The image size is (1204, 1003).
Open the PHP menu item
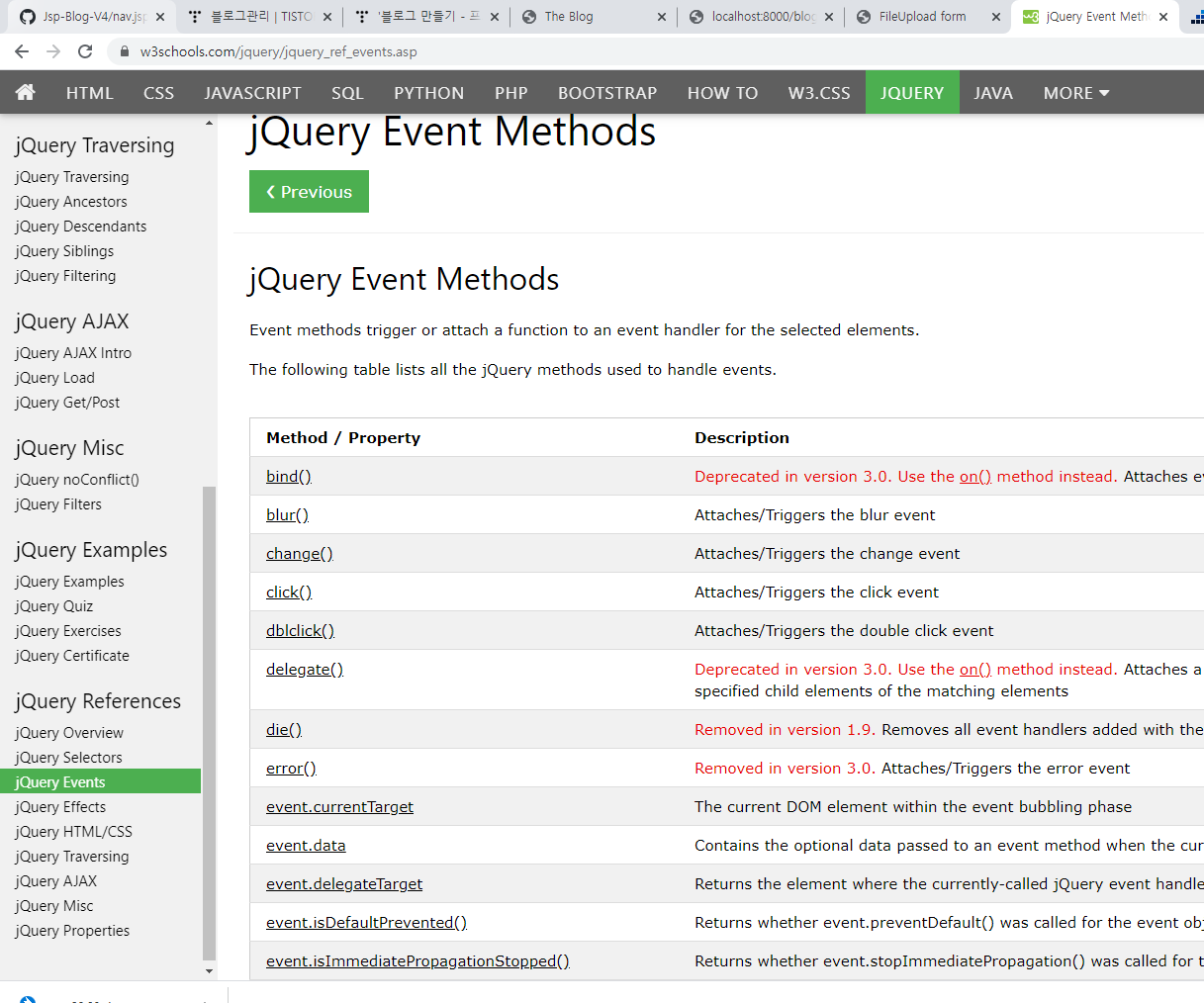tap(511, 92)
